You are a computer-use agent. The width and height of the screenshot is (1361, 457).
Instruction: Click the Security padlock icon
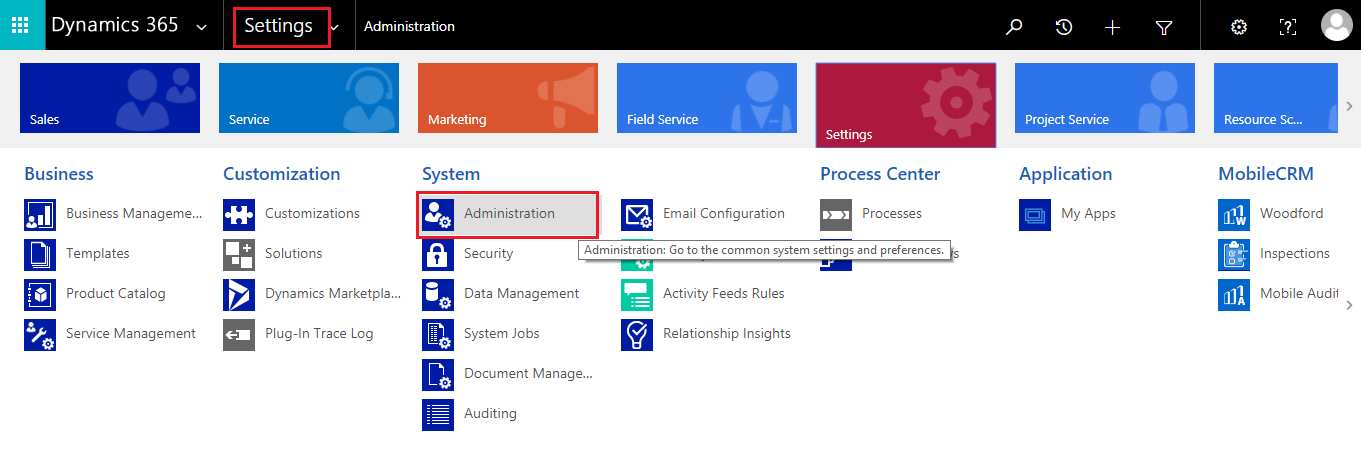(x=438, y=254)
